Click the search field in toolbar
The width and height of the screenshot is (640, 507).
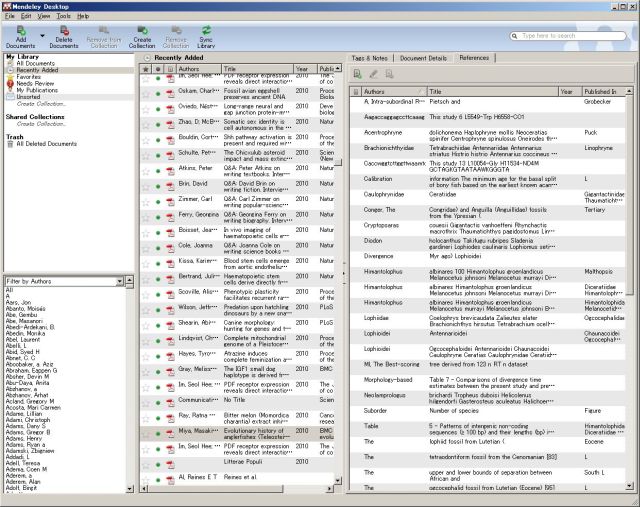(568, 36)
